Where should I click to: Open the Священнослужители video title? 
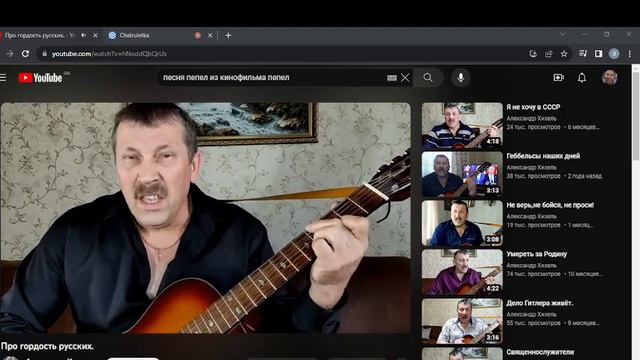pyautogui.click(x=540, y=352)
